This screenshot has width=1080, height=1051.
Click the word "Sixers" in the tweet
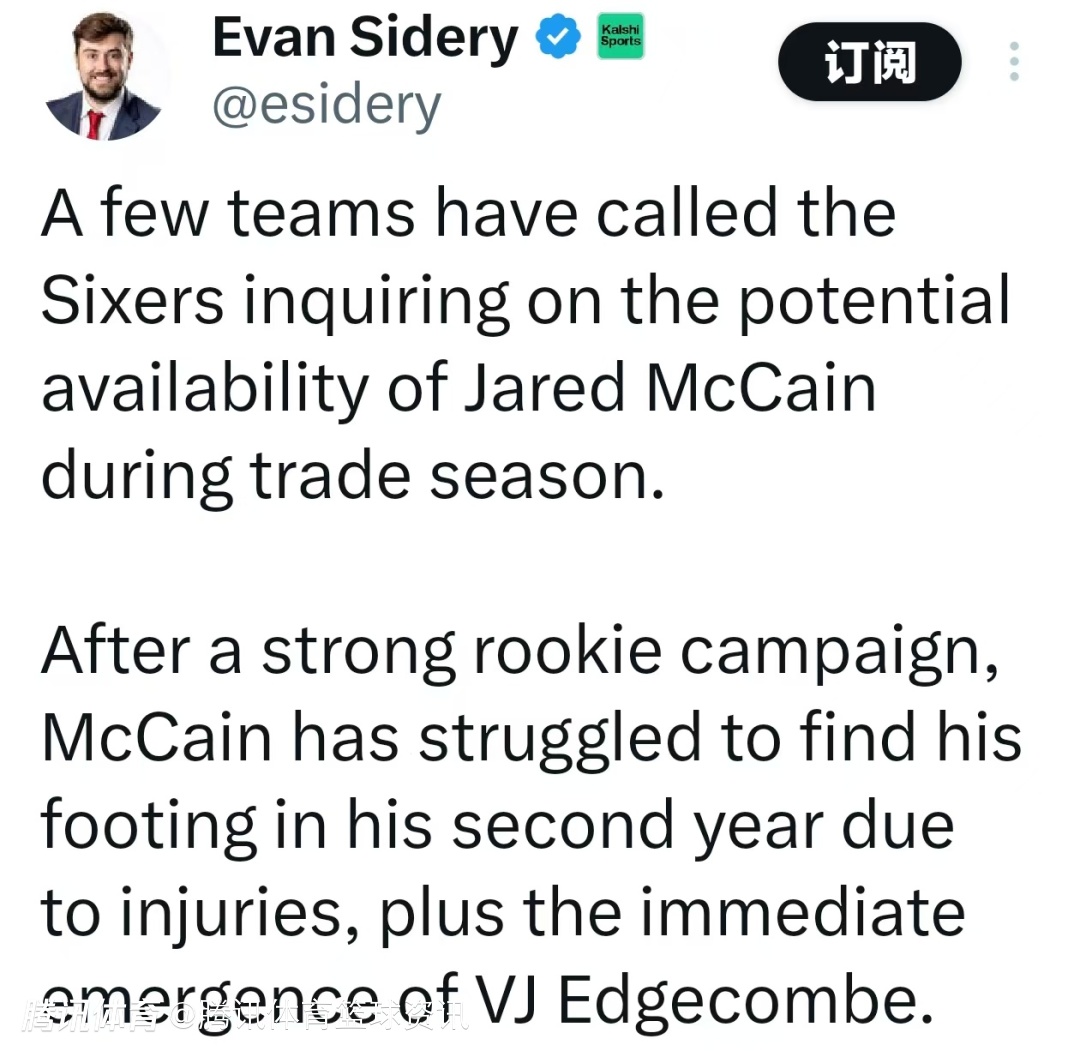pos(132,301)
